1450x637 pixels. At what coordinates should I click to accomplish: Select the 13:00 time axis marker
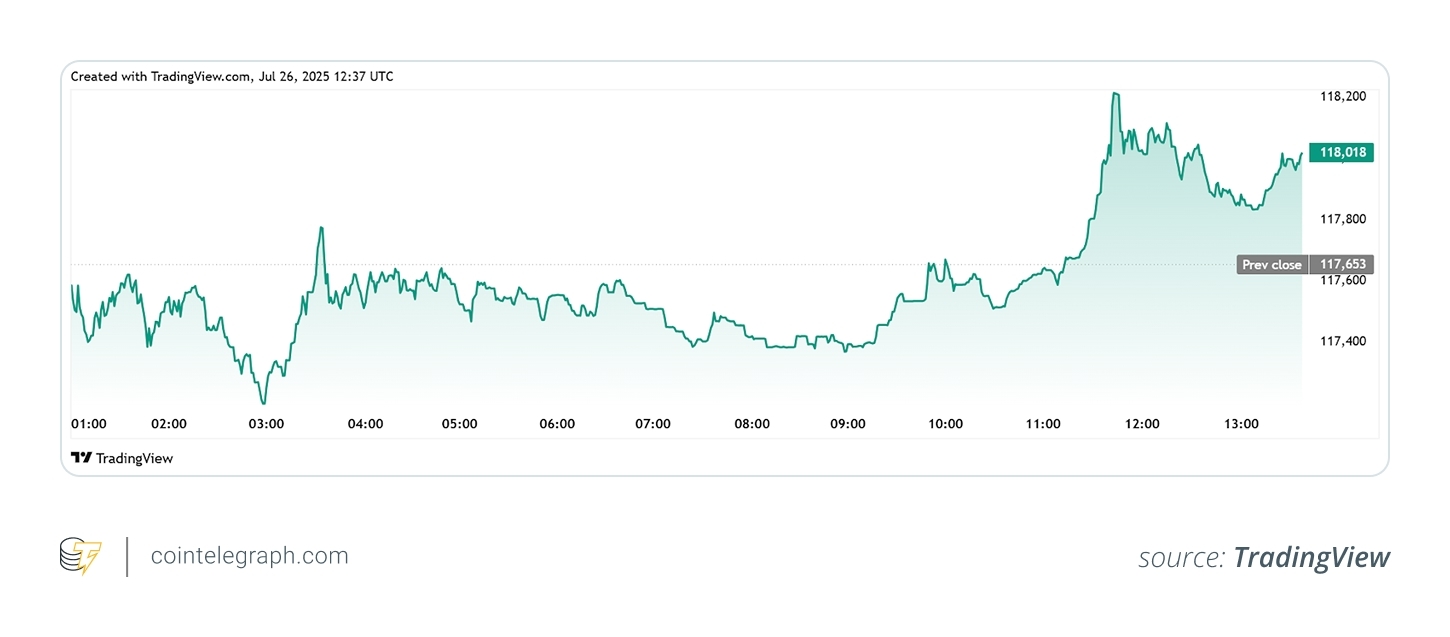click(1241, 424)
